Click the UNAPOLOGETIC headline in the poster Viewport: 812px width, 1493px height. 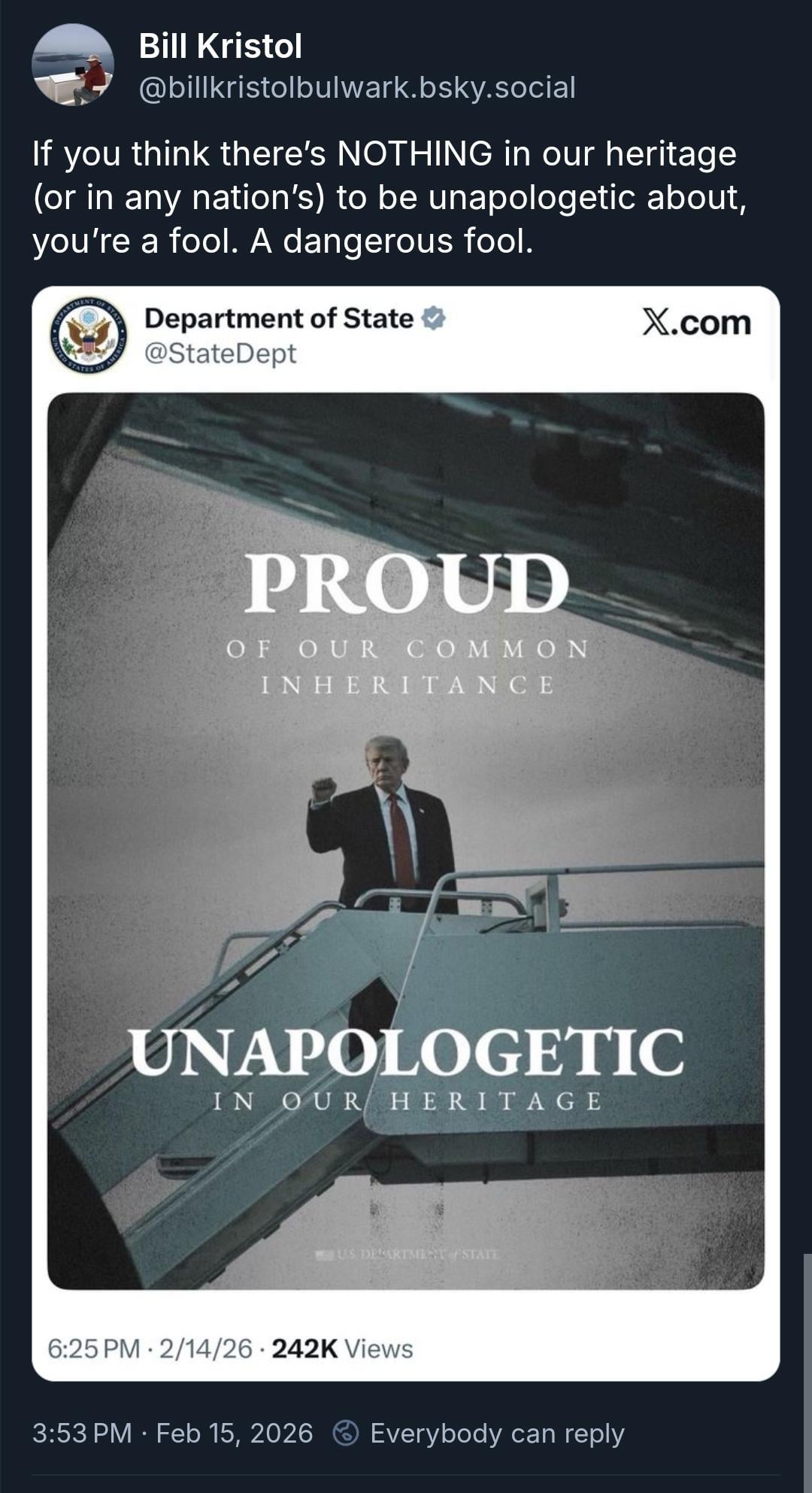click(406, 1051)
